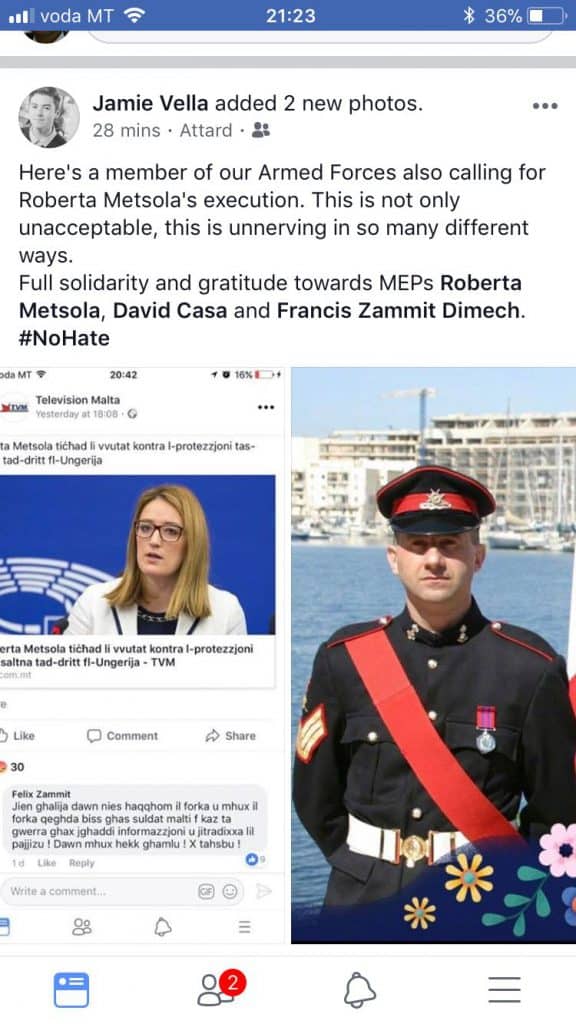Open the hamburger menu icon
The image size is (576, 1024).
tap(504, 990)
